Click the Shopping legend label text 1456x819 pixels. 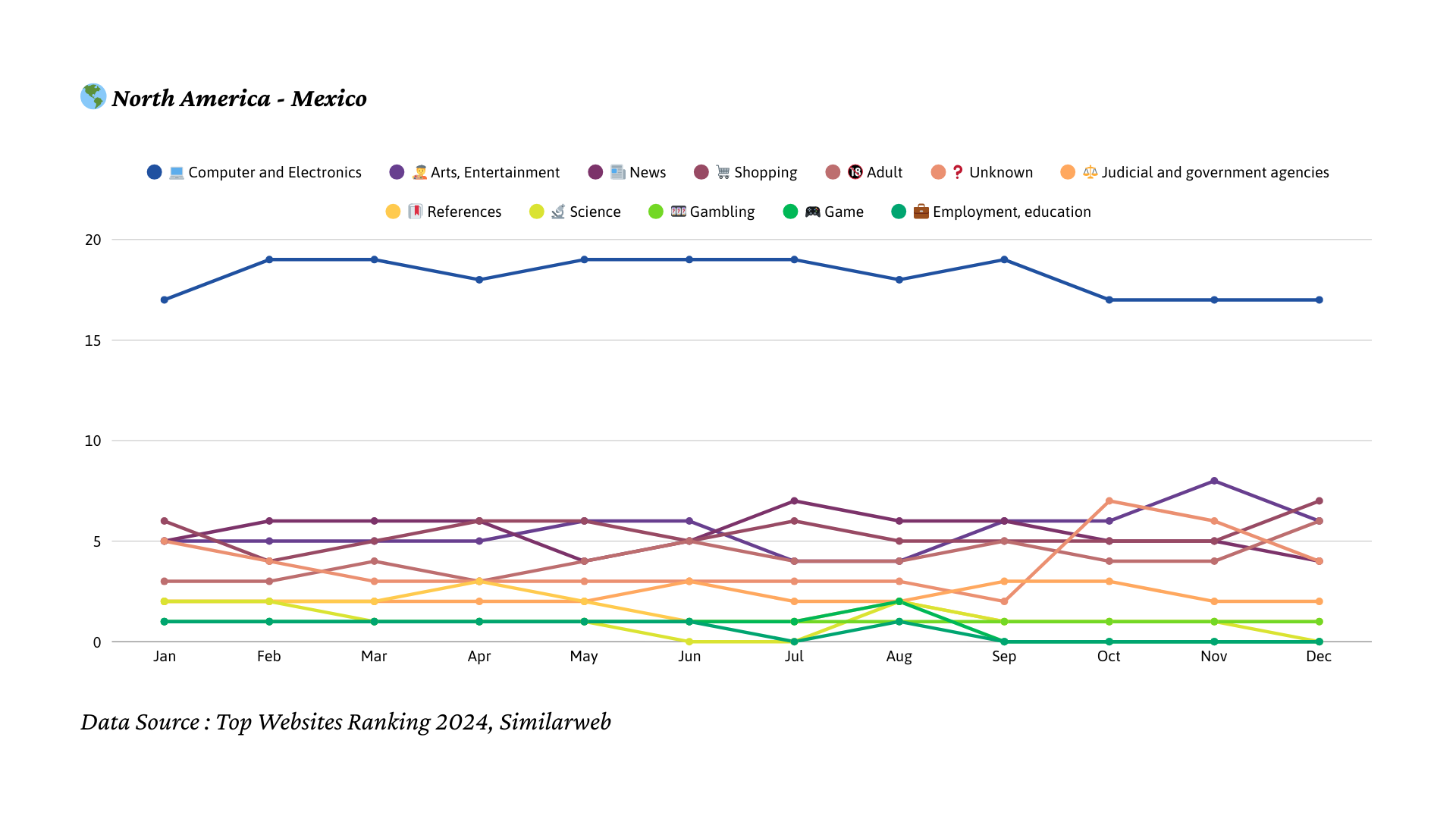(x=765, y=173)
